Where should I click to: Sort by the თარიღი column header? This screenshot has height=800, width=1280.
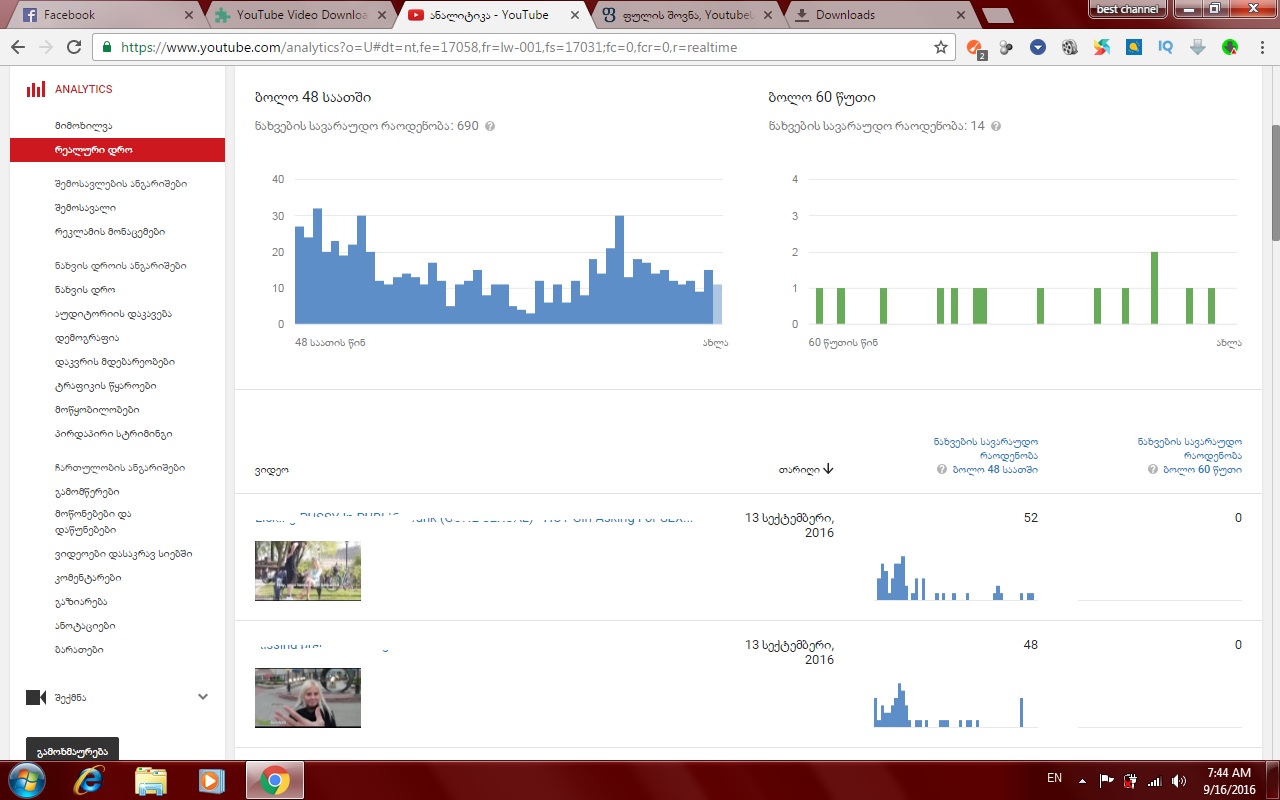[806, 469]
